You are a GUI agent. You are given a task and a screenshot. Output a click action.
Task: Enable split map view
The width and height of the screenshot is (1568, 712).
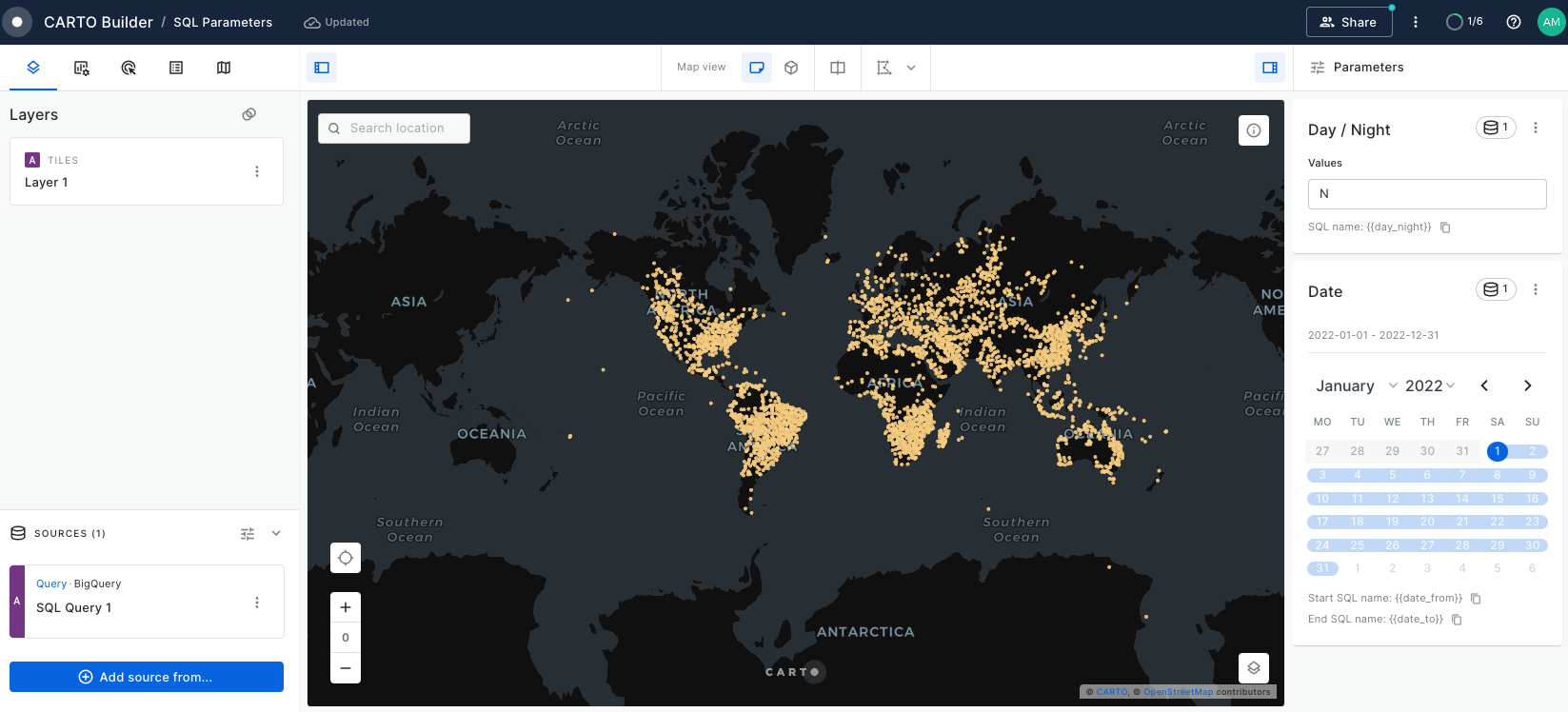[x=838, y=68]
